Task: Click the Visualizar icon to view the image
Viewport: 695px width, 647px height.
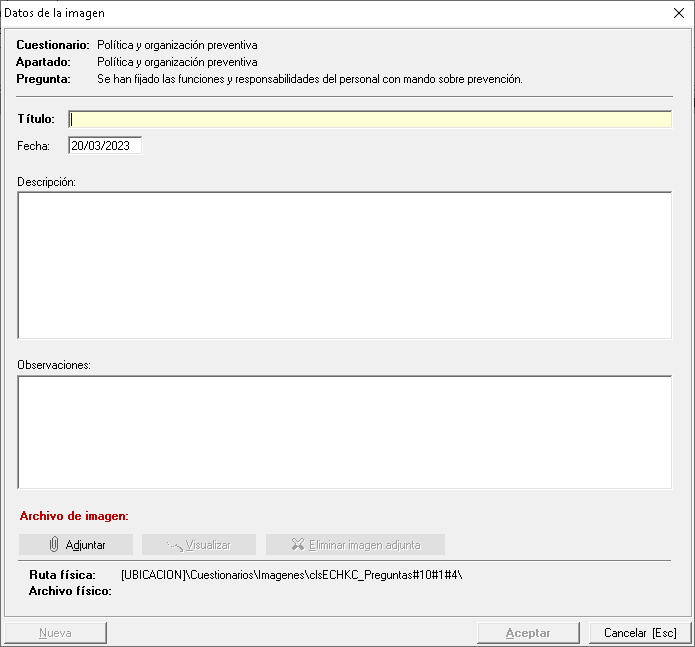Action: (x=174, y=545)
